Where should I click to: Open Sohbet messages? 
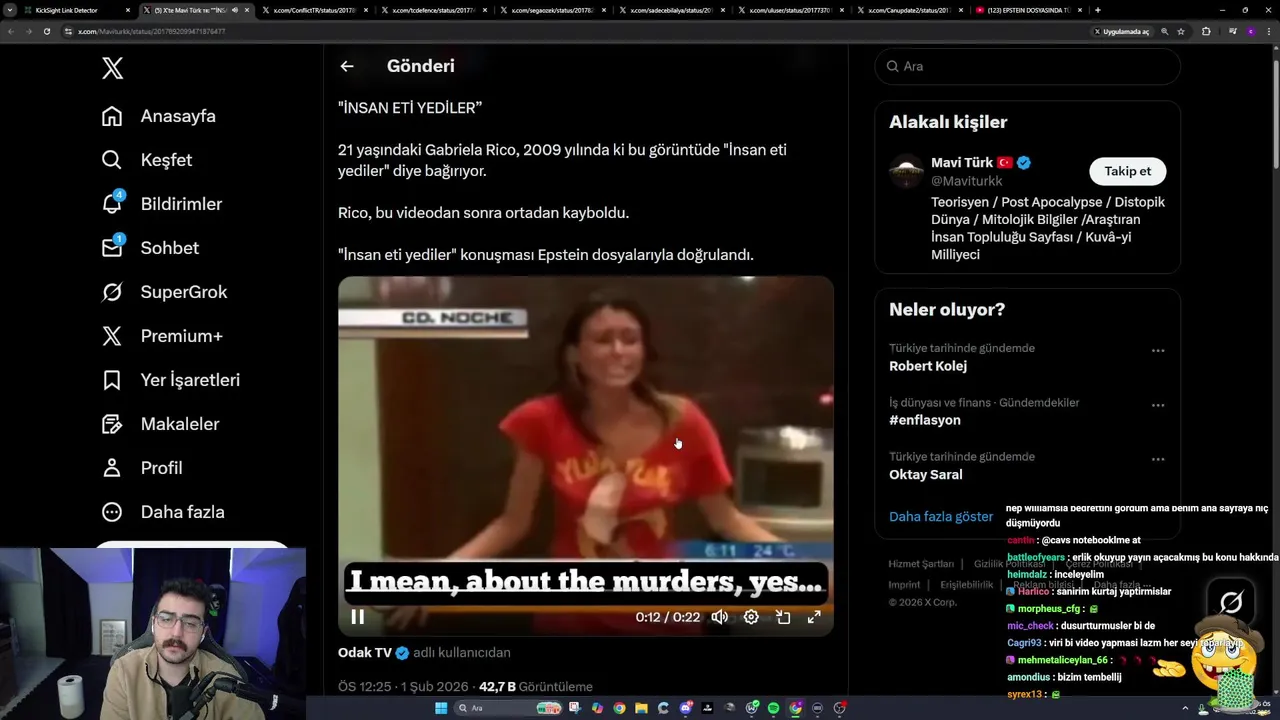pos(150,248)
